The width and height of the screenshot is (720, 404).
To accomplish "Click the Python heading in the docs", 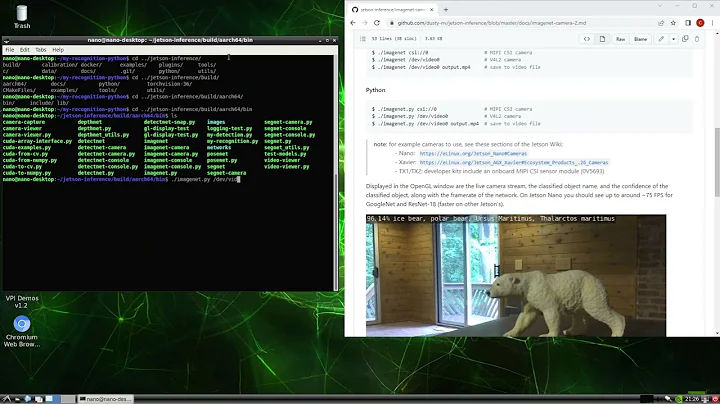I will point(376,90).
